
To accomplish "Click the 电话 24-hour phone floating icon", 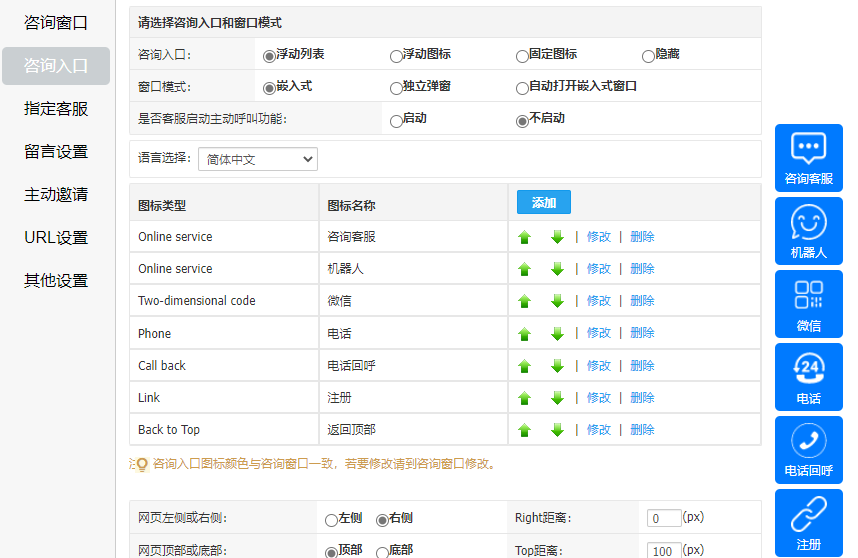I will [x=808, y=376].
